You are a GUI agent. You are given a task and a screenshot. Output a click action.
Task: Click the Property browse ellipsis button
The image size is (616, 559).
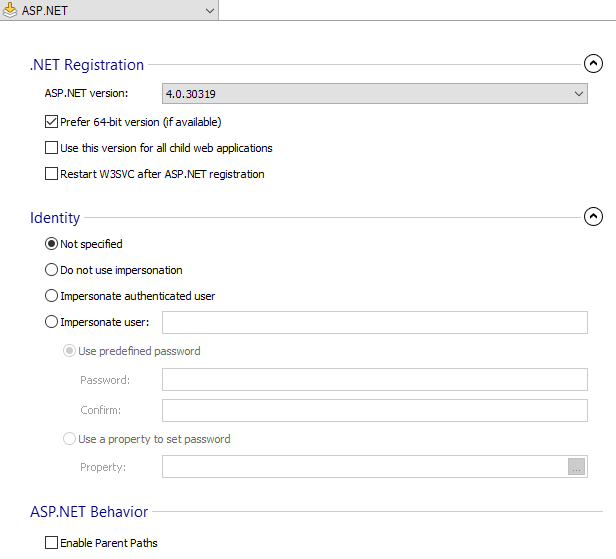576,467
